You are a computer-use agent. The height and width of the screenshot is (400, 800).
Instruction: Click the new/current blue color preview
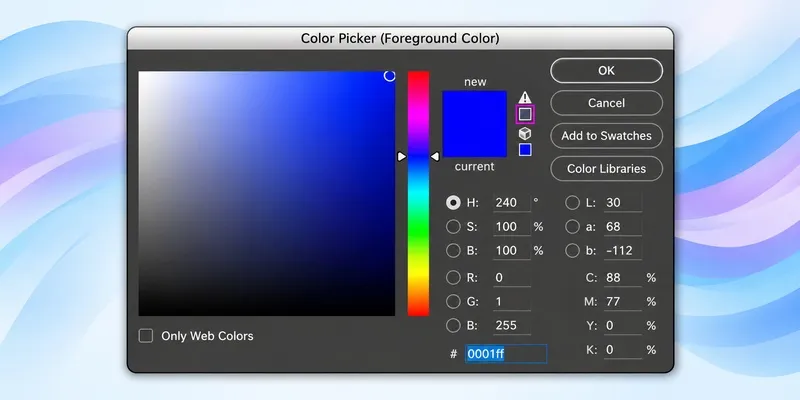pyautogui.click(x=474, y=124)
